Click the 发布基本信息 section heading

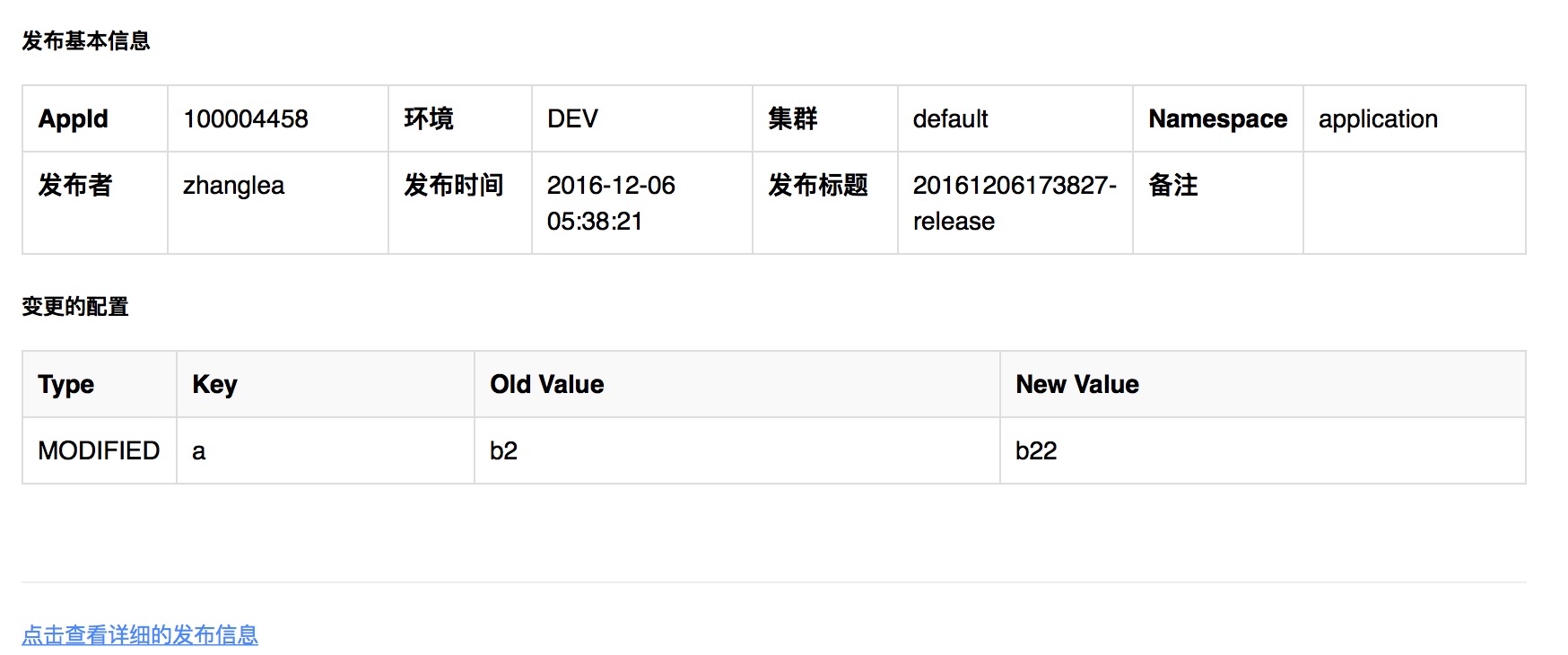click(x=86, y=41)
